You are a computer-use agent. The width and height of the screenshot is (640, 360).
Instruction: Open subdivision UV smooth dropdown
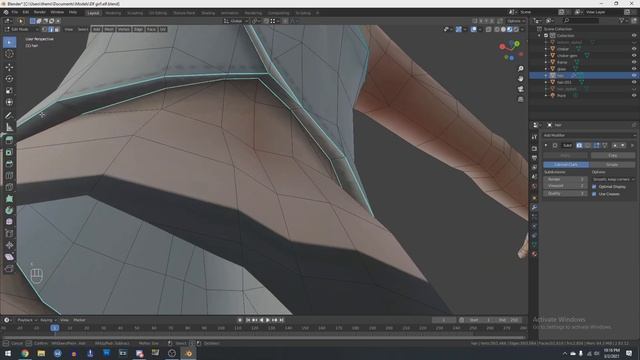(613, 179)
